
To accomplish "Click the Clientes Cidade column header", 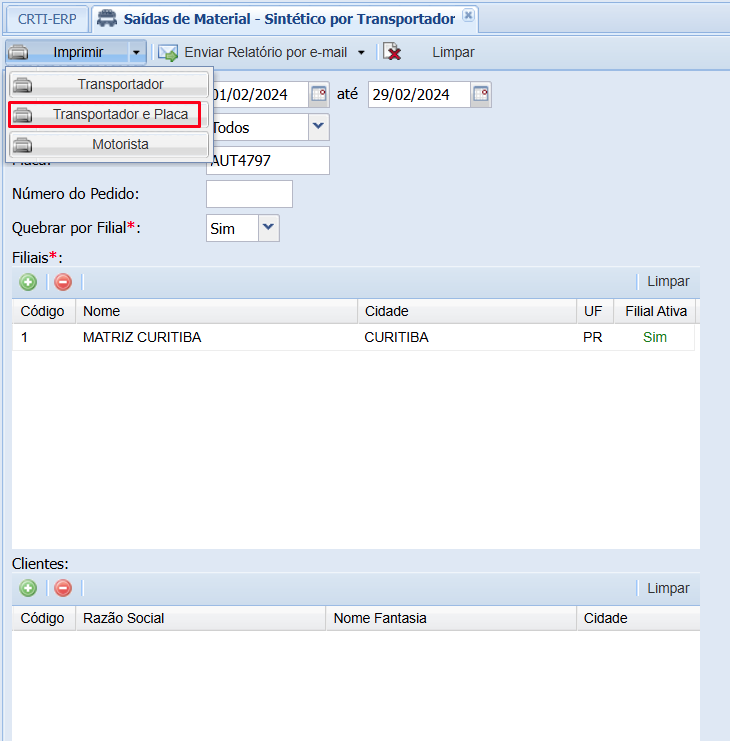I will point(638,618).
